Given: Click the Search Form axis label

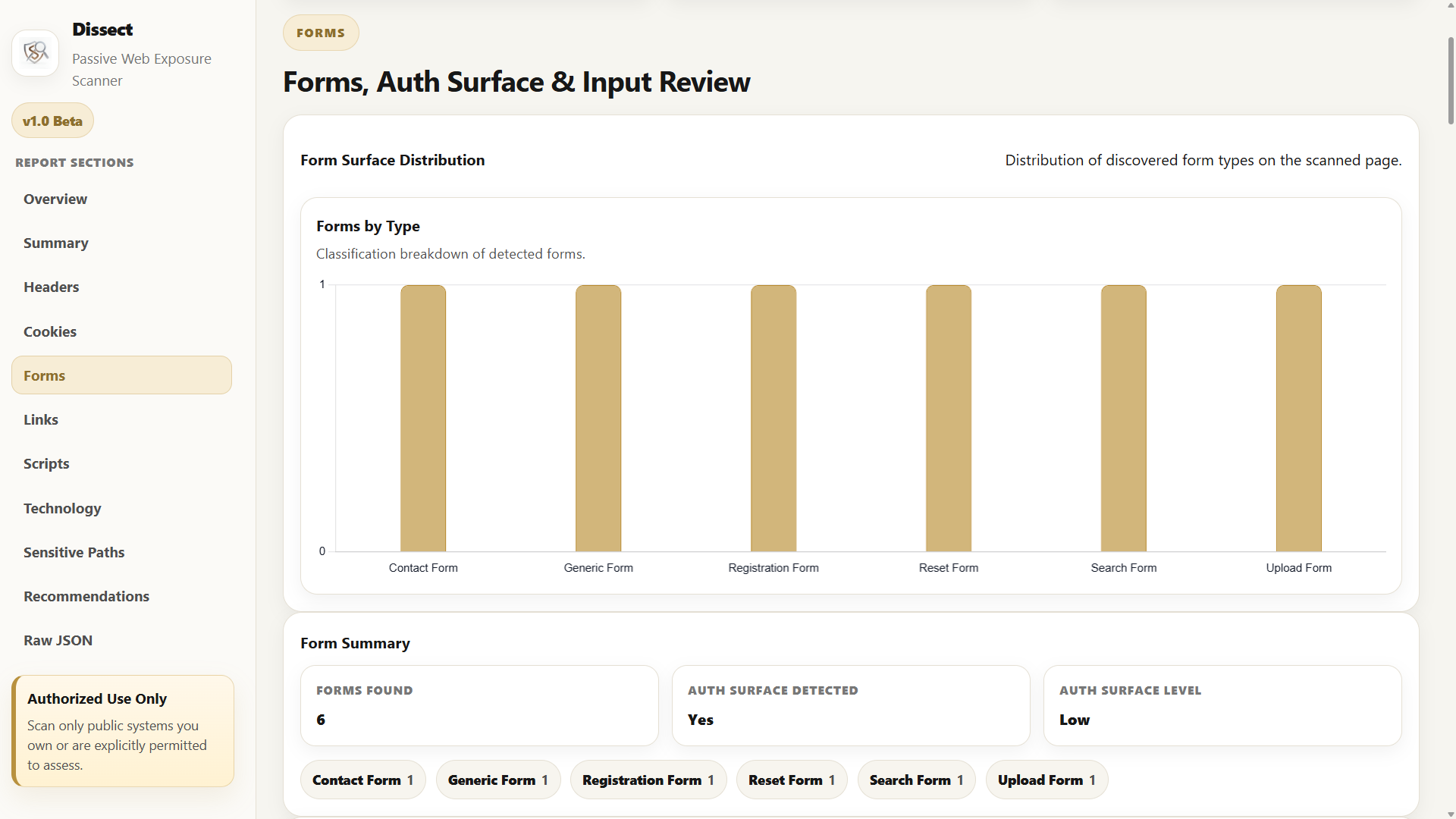Looking at the screenshot, I should point(1124,568).
